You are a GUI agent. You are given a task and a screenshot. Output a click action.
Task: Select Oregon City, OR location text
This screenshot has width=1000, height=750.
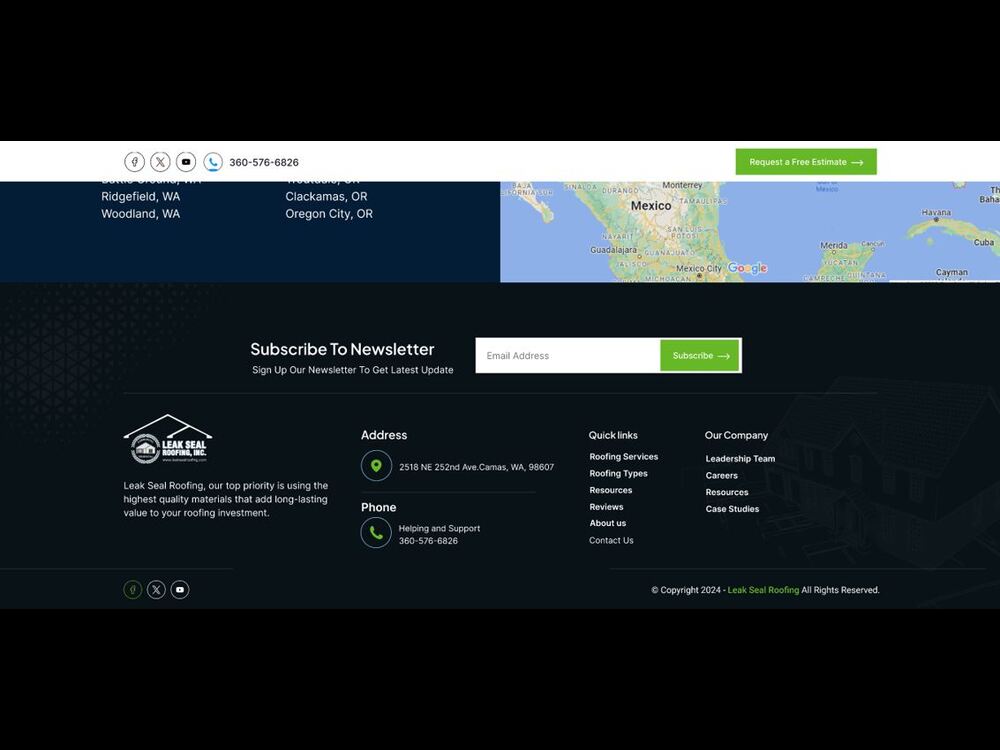[x=329, y=214]
